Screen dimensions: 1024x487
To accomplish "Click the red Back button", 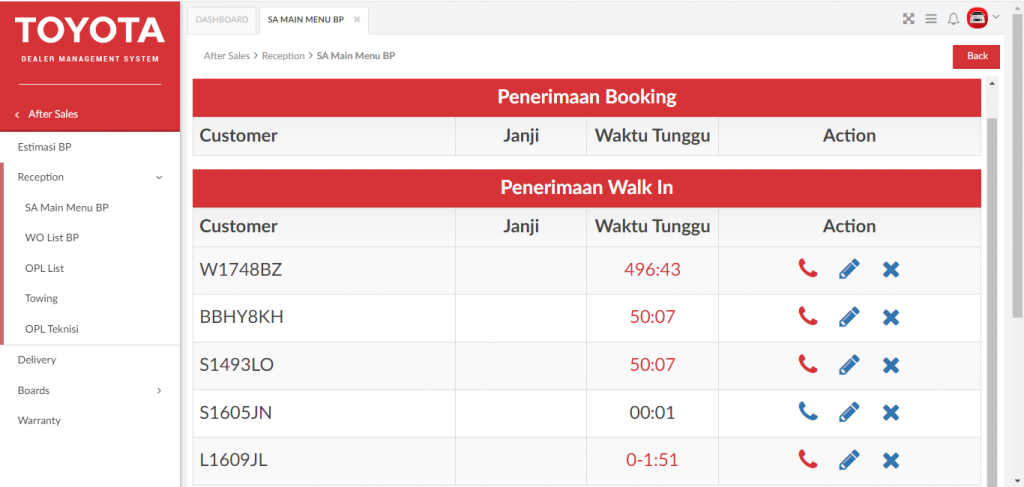I will click(x=976, y=56).
